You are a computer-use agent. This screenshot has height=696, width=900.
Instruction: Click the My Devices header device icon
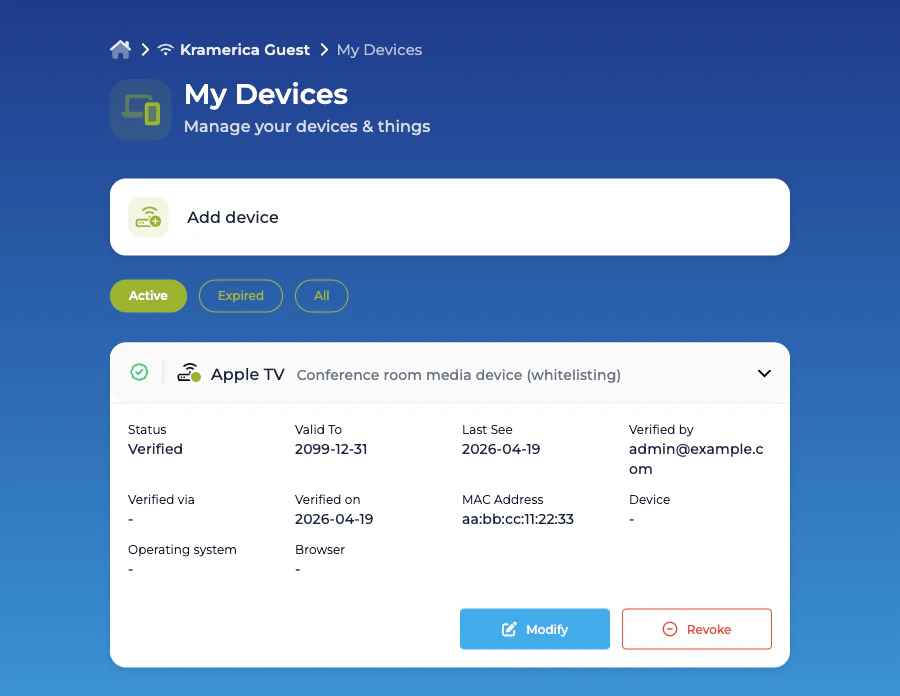point(140,110)
